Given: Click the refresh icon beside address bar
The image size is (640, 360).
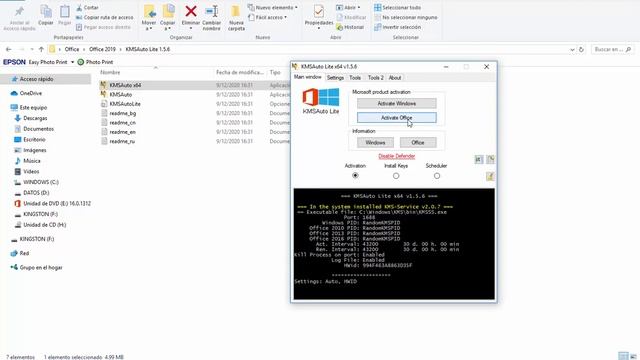Looking at the screenshot, I should click(581, 49).
